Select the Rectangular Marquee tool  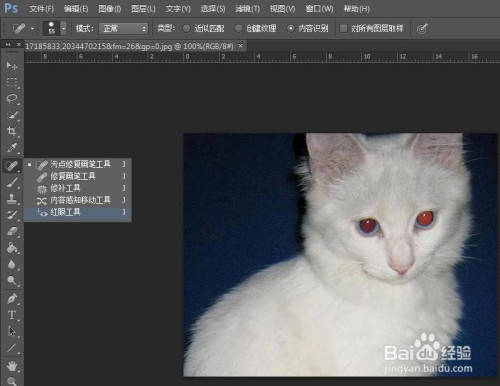[12, 82]
